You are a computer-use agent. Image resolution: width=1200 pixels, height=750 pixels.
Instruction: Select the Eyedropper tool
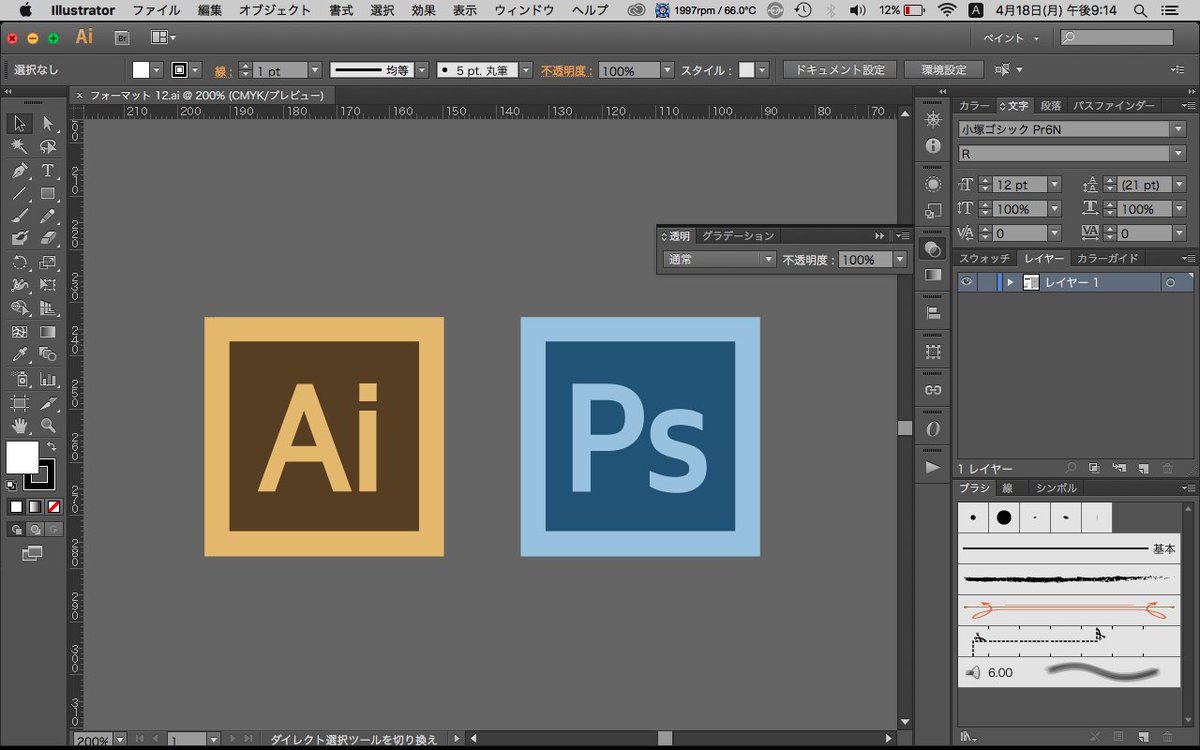[x=19, y=354]
